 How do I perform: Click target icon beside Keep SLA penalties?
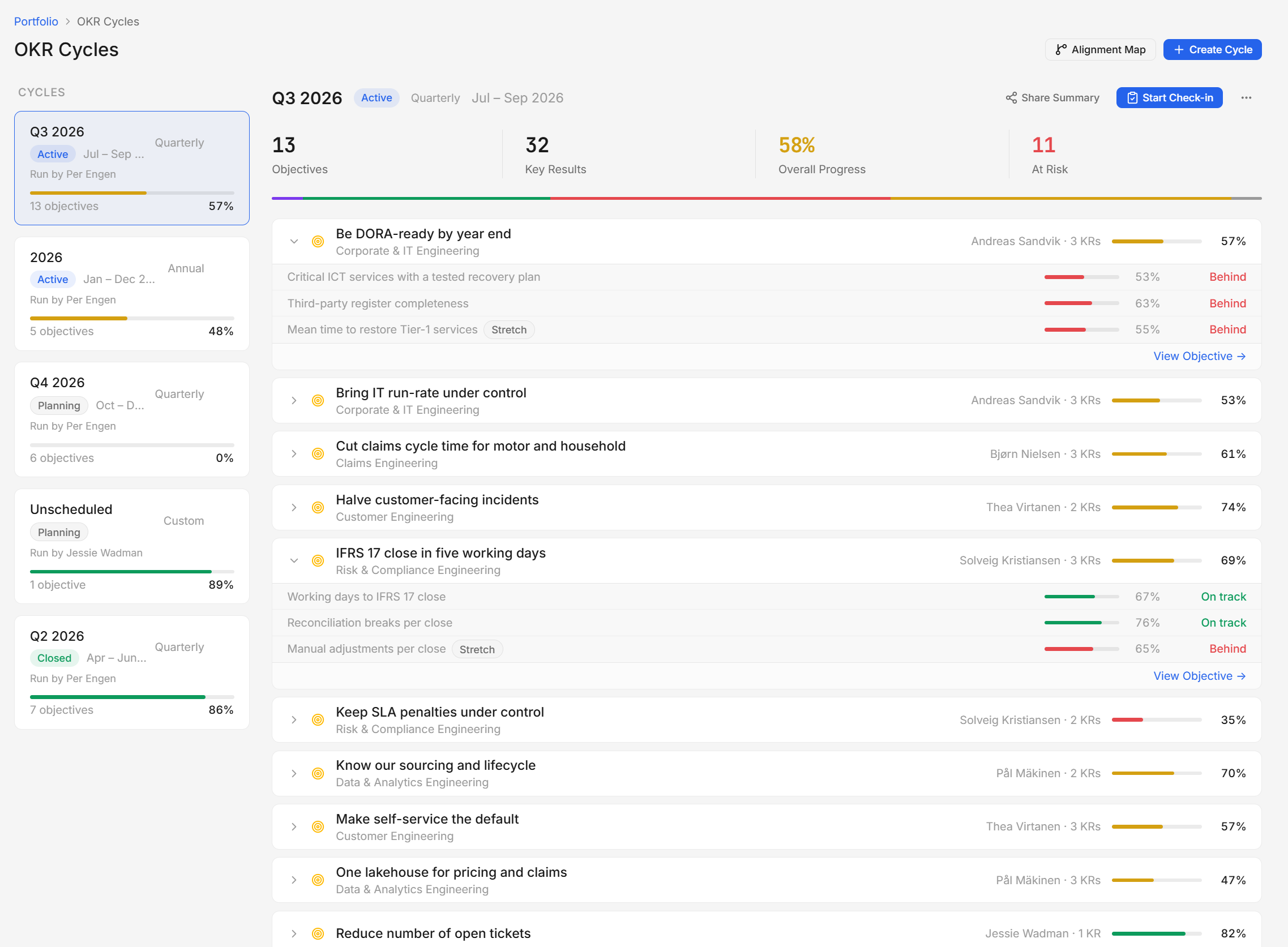[318, 720]
